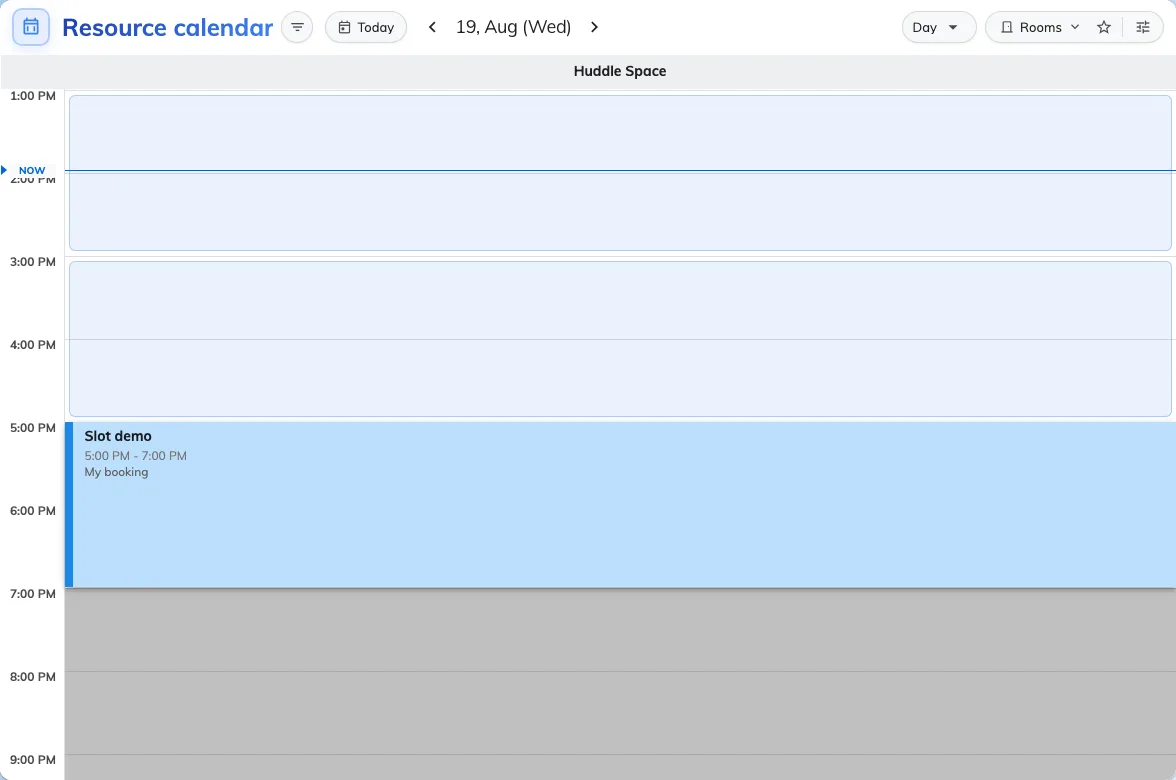The width and height of the screenshot is (1176, 780).
Task: Open the Slot demo booking
Action: coord(620,505)
